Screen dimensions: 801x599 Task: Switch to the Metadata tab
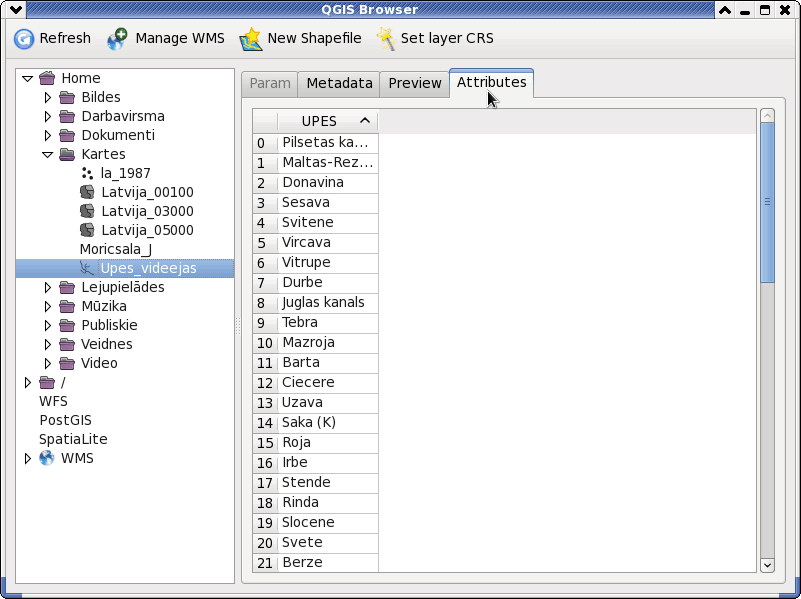[x=339, y=84]
